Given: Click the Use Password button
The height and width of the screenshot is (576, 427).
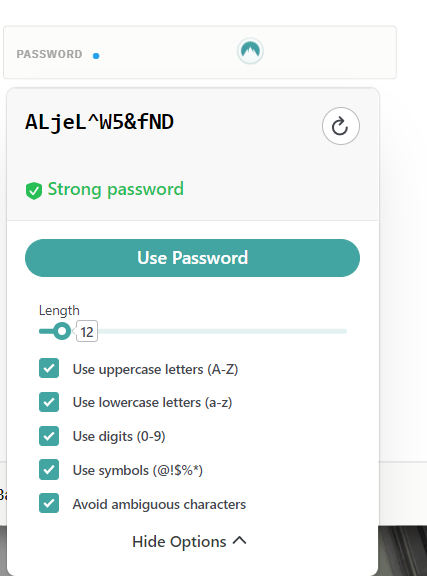Looking at the screenshot, I should tap(193, 258).
